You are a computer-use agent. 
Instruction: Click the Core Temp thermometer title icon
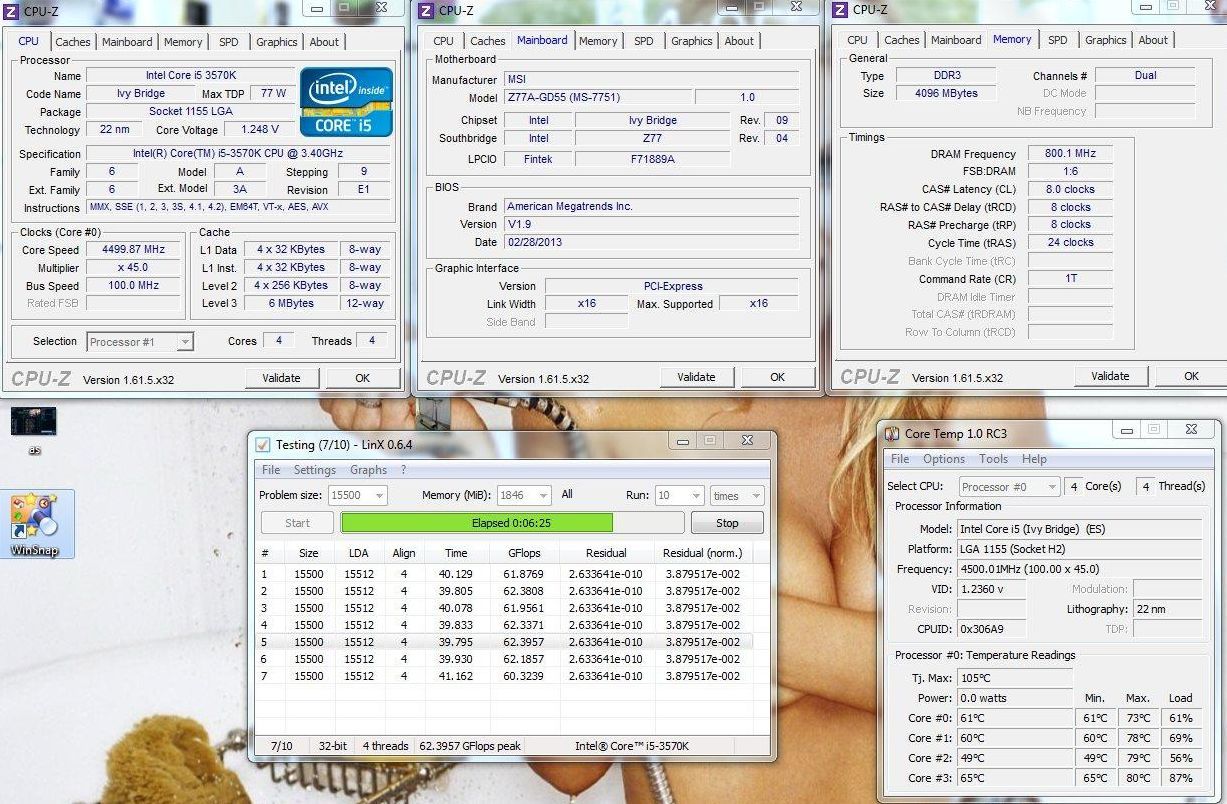click(893, 433)
